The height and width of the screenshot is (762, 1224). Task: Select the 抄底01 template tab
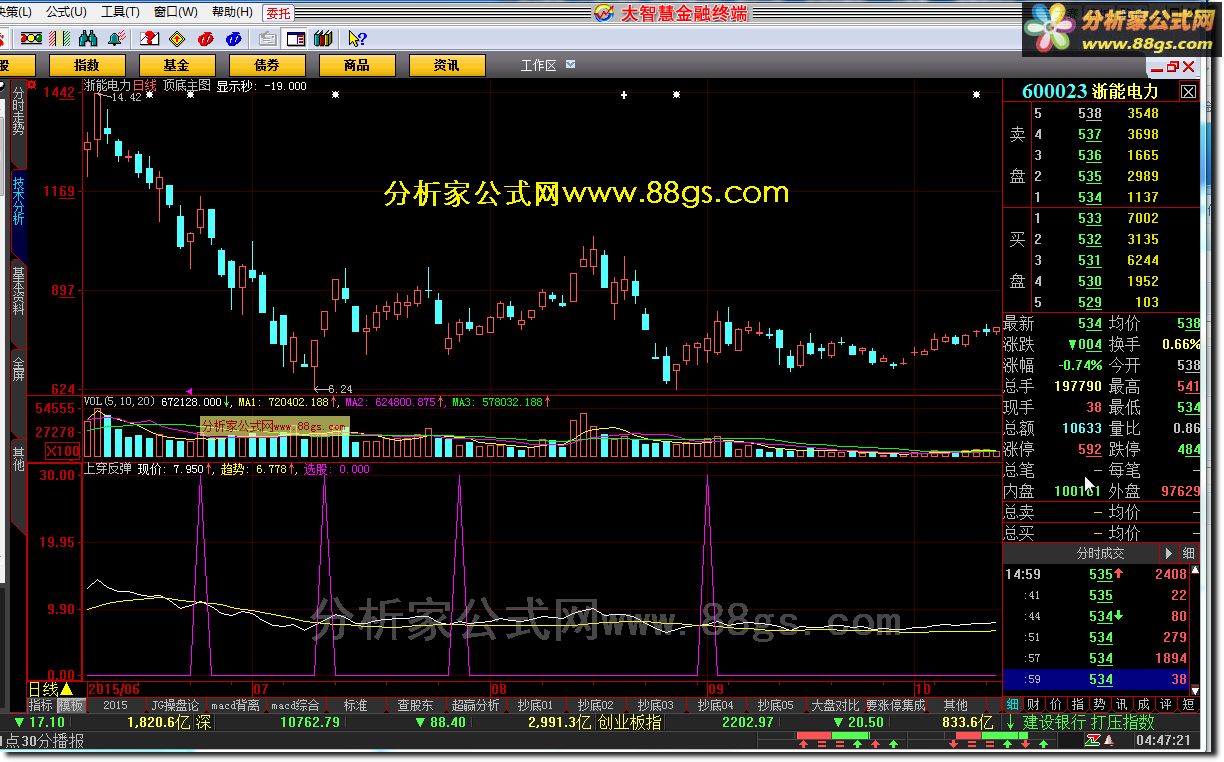point(536,705)
